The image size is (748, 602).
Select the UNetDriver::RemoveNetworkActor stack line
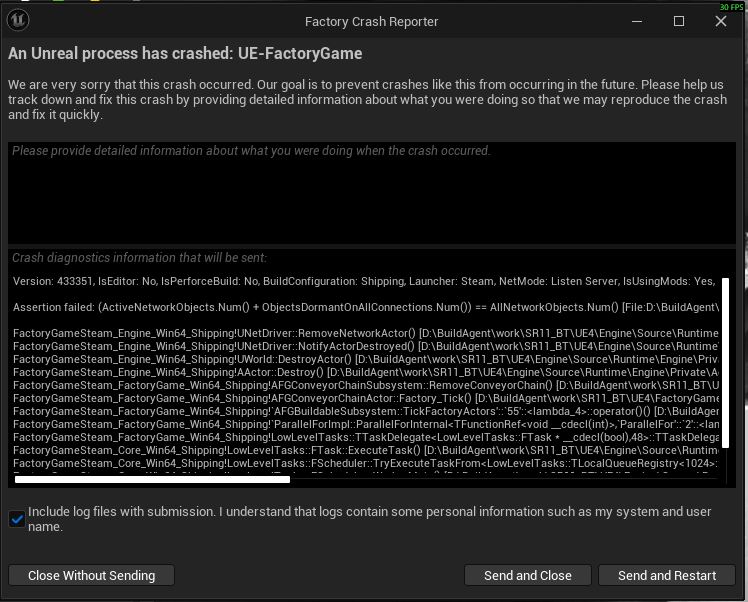[x=365, y=333]
